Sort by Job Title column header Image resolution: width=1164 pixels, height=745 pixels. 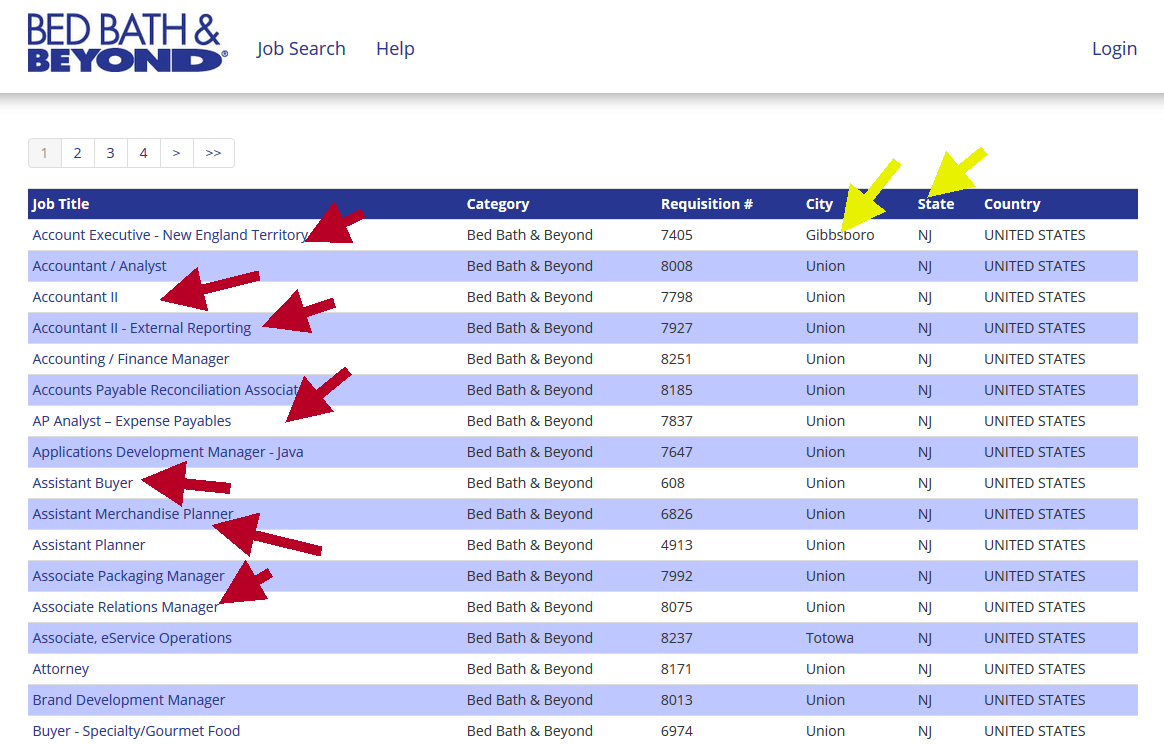click(61, 204)
